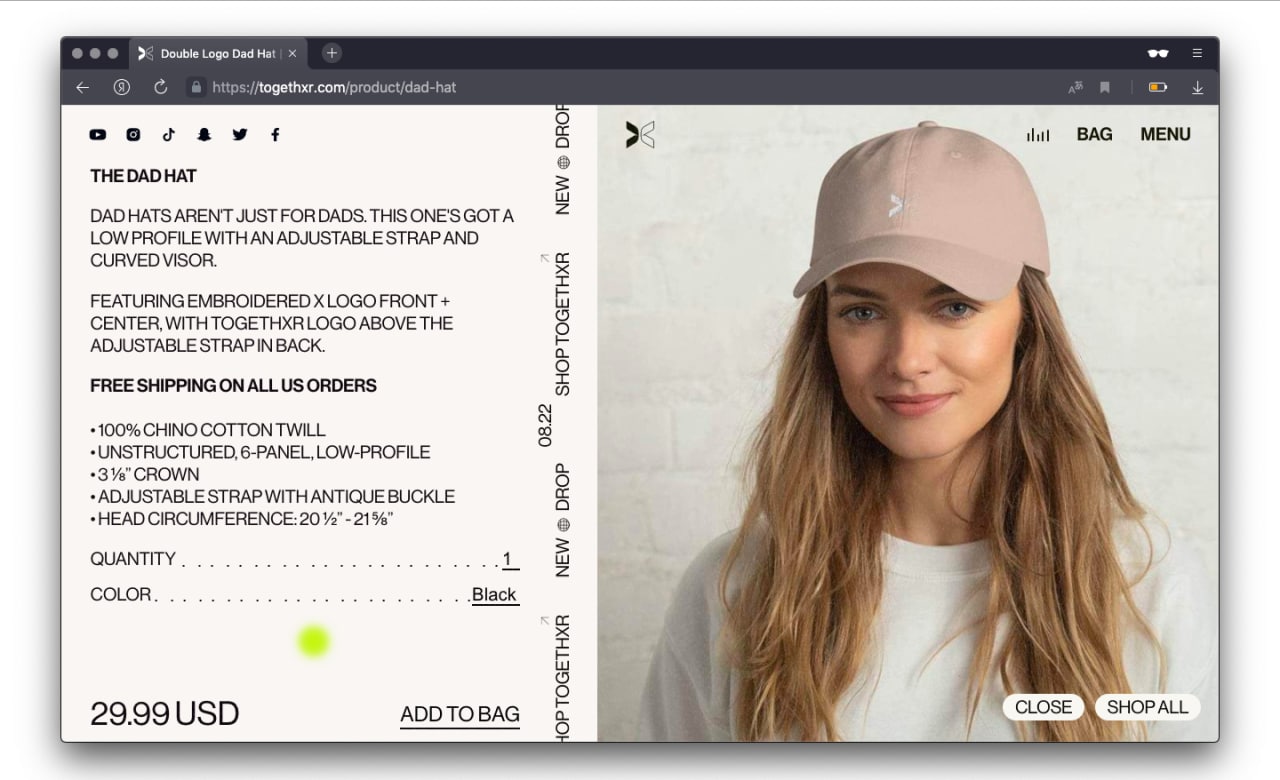The height and width of the screenshot is (780, 1280).
Task: Open the BAG menu item
Action: 1094,134
